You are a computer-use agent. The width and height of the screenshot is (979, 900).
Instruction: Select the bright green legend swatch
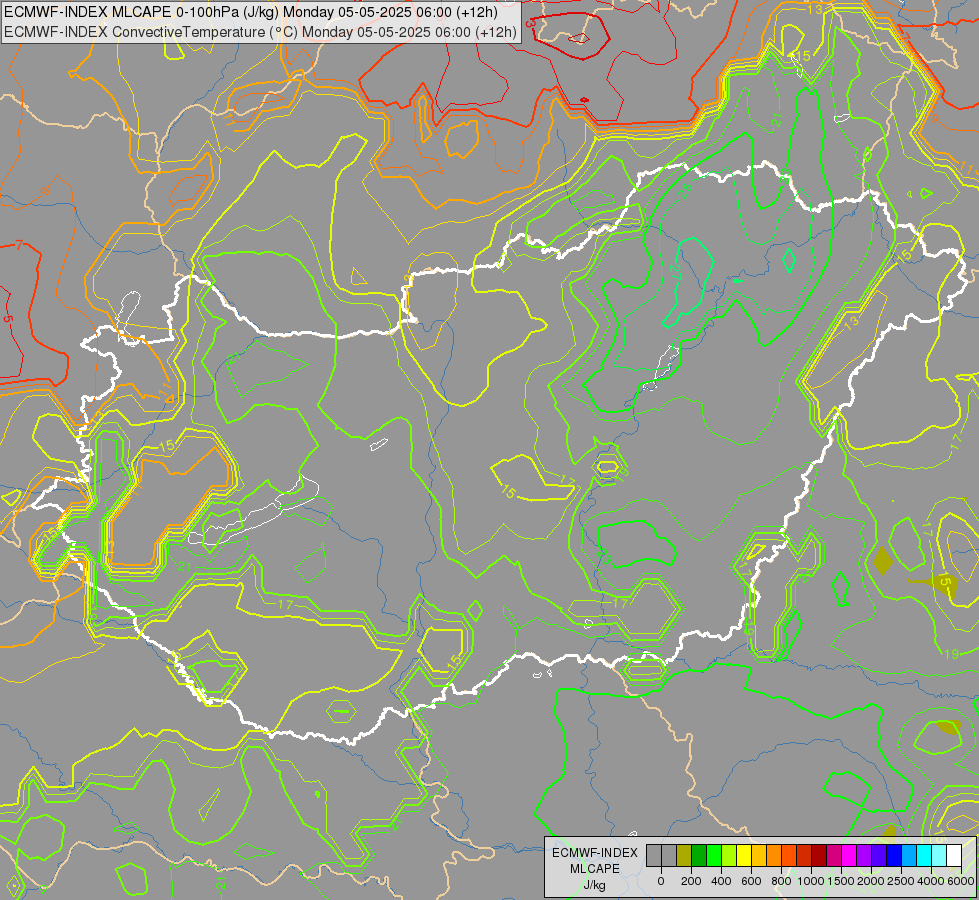(714, 855)
